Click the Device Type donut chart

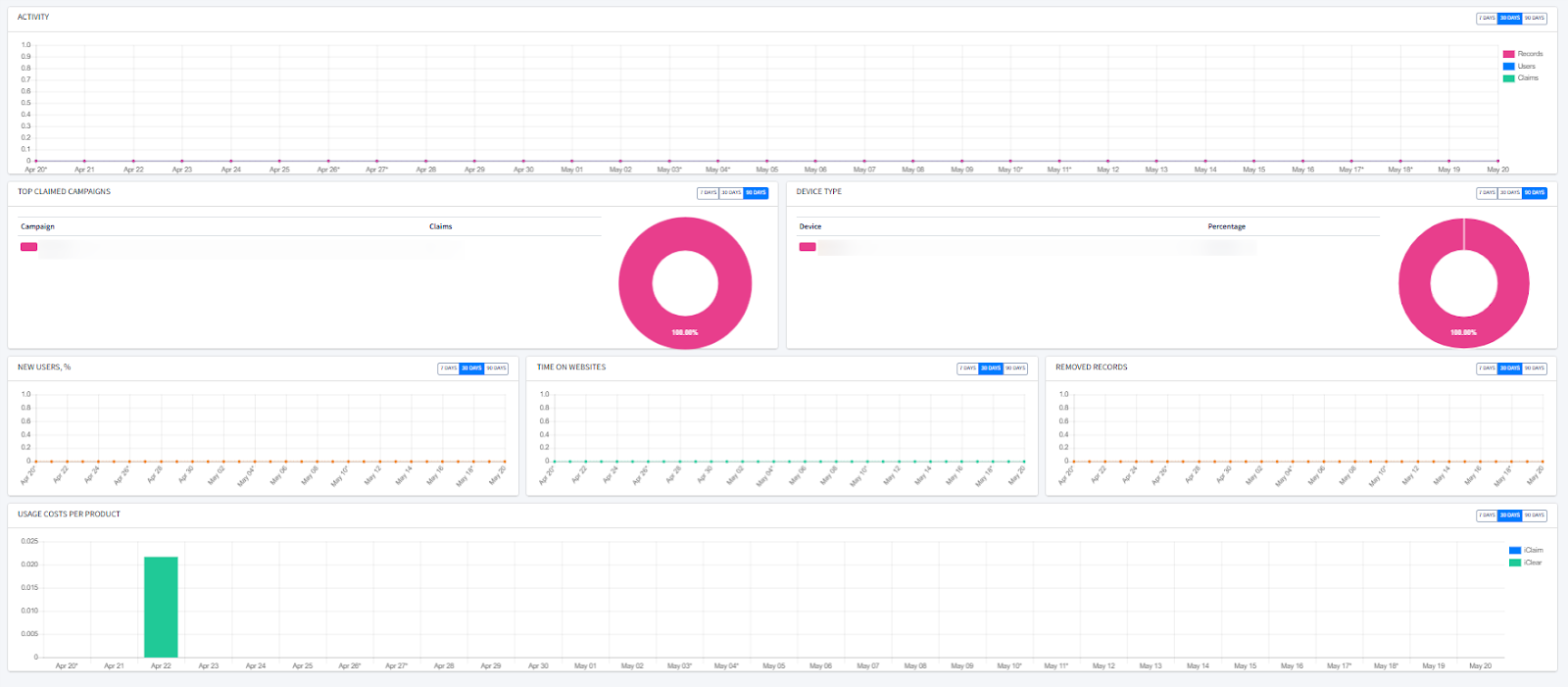[1464, 283]
